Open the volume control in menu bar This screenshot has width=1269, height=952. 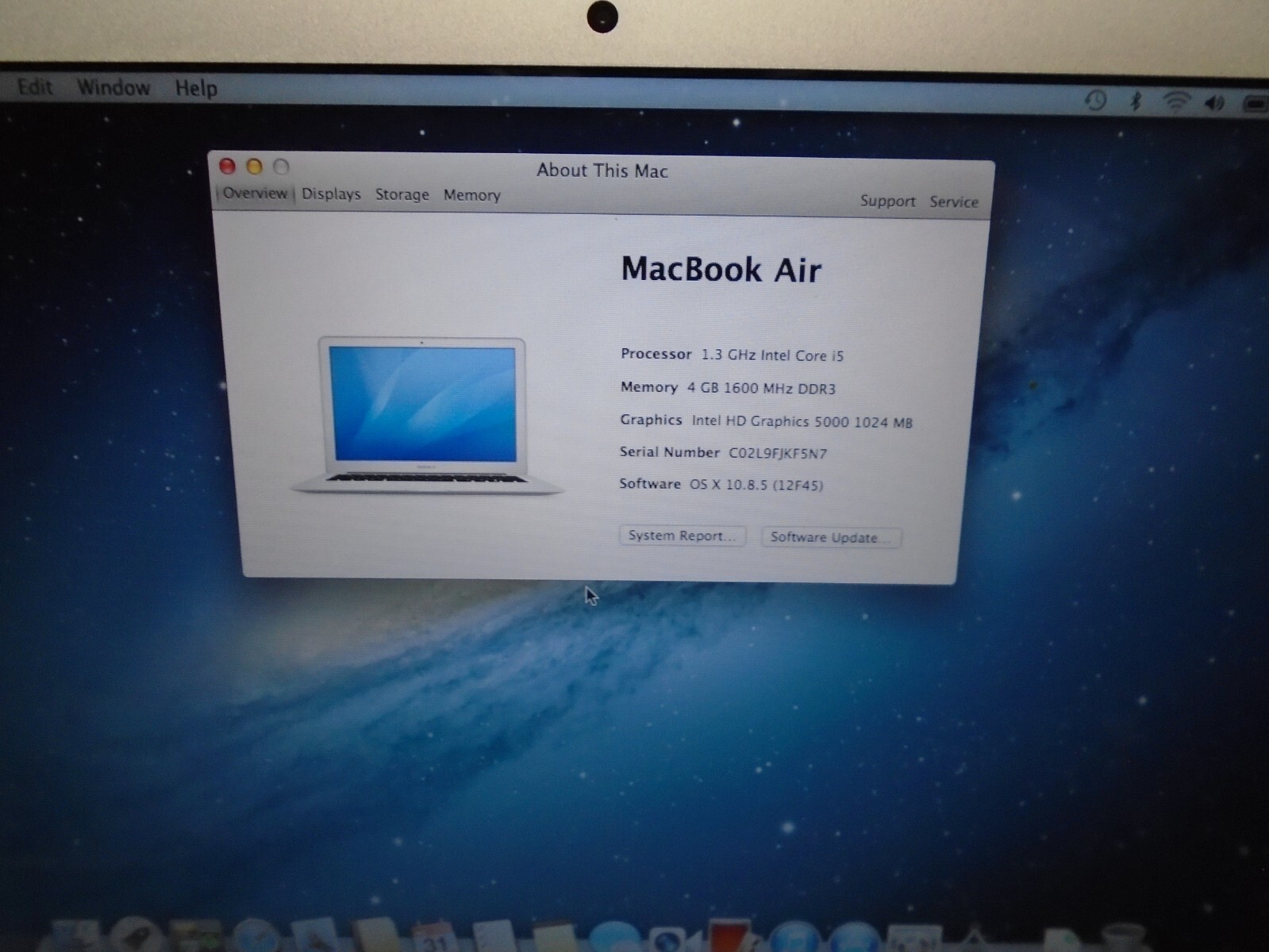coord(1214,102)
